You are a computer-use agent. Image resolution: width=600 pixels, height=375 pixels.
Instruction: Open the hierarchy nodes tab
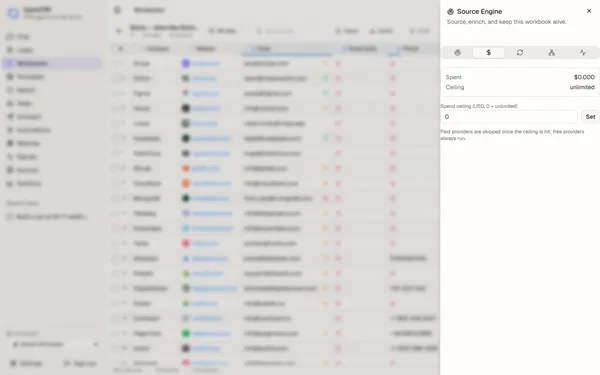pyautogui.click(x=551, y=52)
